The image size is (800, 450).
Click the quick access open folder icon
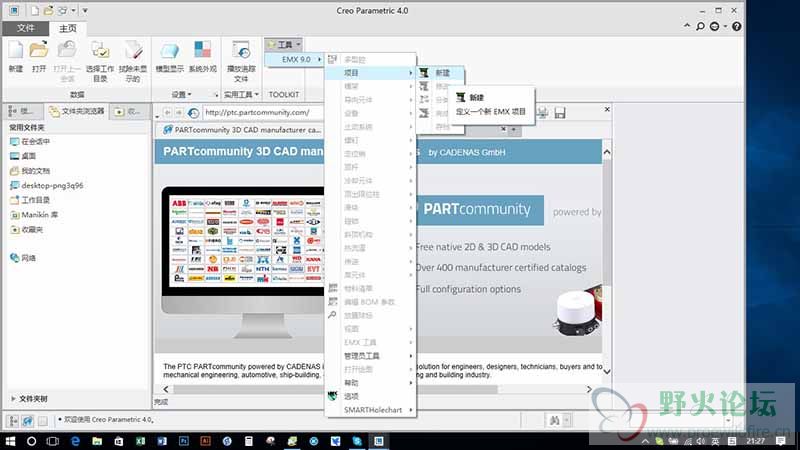pyautogui.click(x=48, y=11)
